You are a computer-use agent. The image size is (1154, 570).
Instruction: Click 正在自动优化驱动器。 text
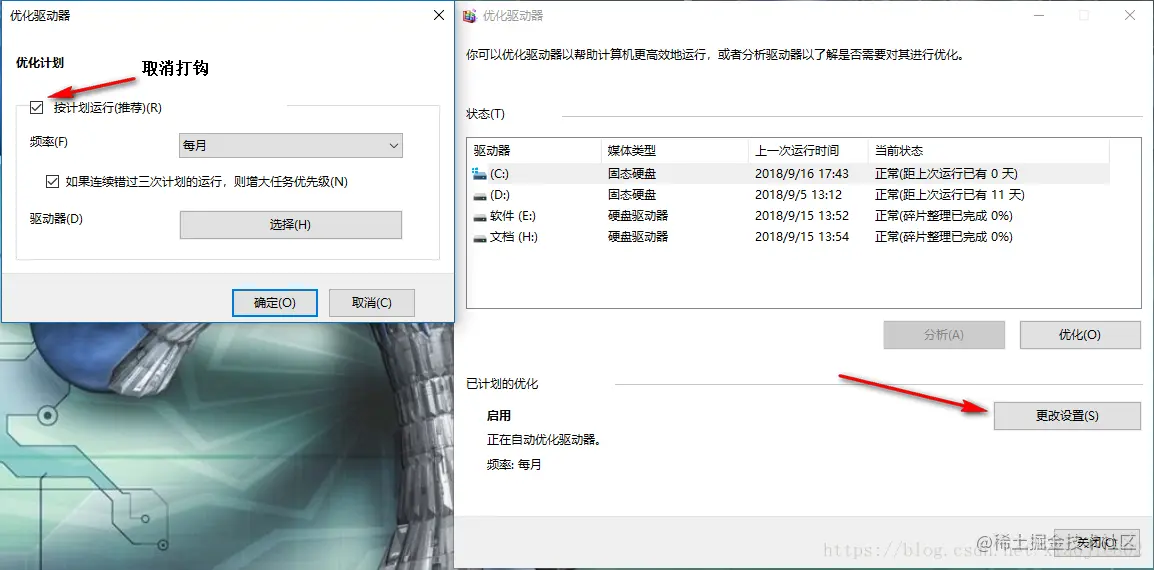point(544,440)
